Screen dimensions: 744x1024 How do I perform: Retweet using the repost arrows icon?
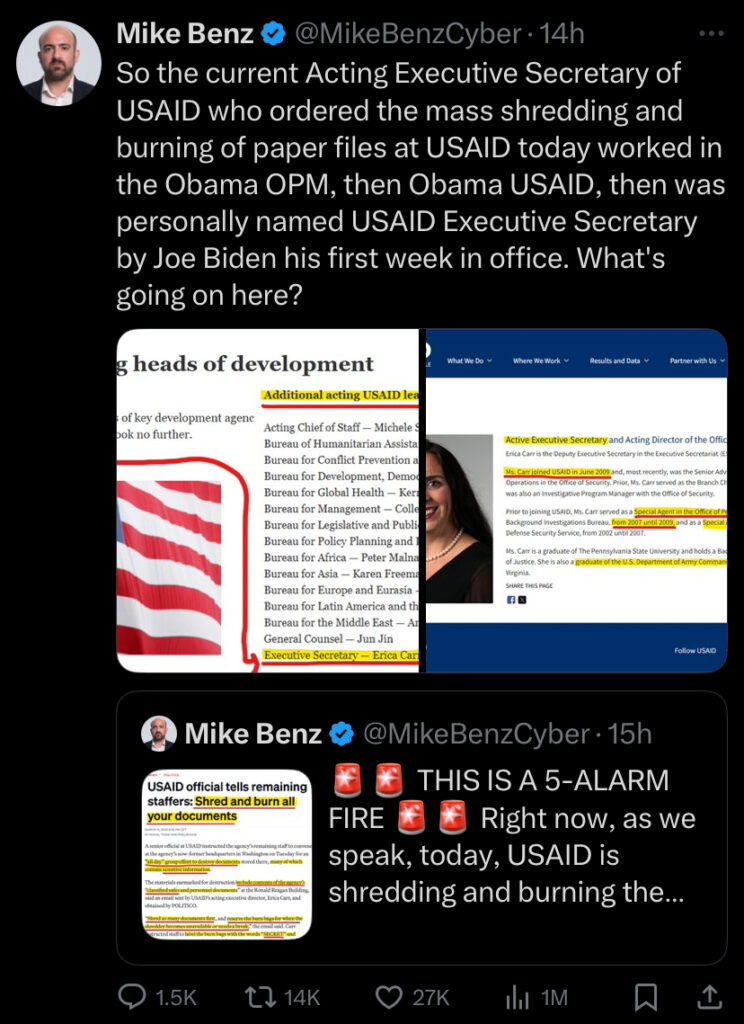[x=259, y=997]
